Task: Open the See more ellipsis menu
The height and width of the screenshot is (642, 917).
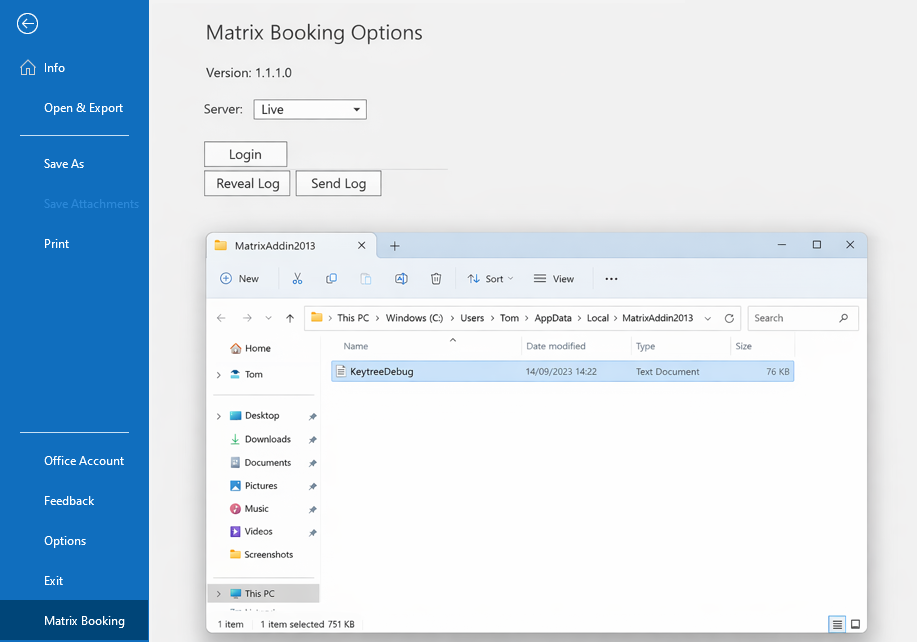Action: (x=611, y=278)
